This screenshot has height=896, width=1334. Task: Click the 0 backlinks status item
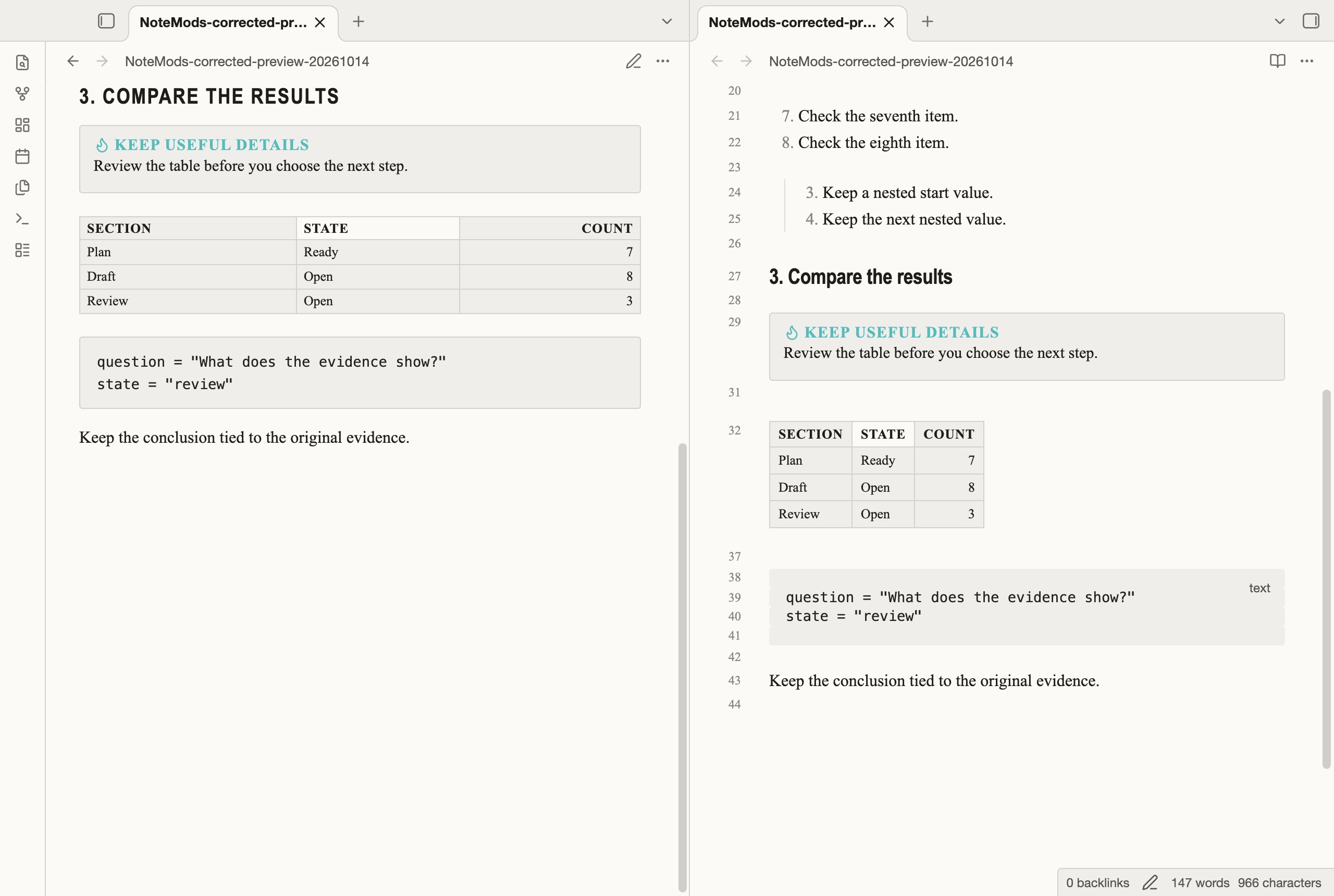[1097, 883]
